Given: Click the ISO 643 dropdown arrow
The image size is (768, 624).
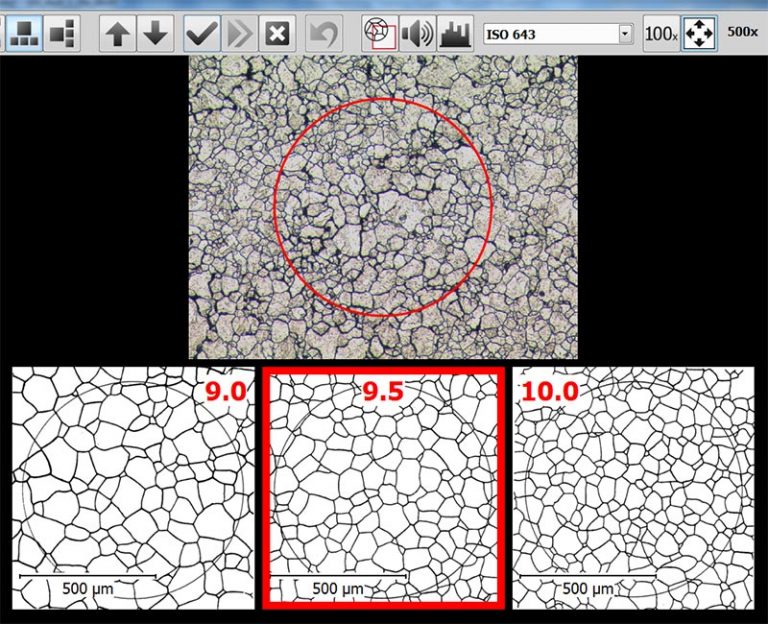Looking at the screenshot, I should point(626,34).
